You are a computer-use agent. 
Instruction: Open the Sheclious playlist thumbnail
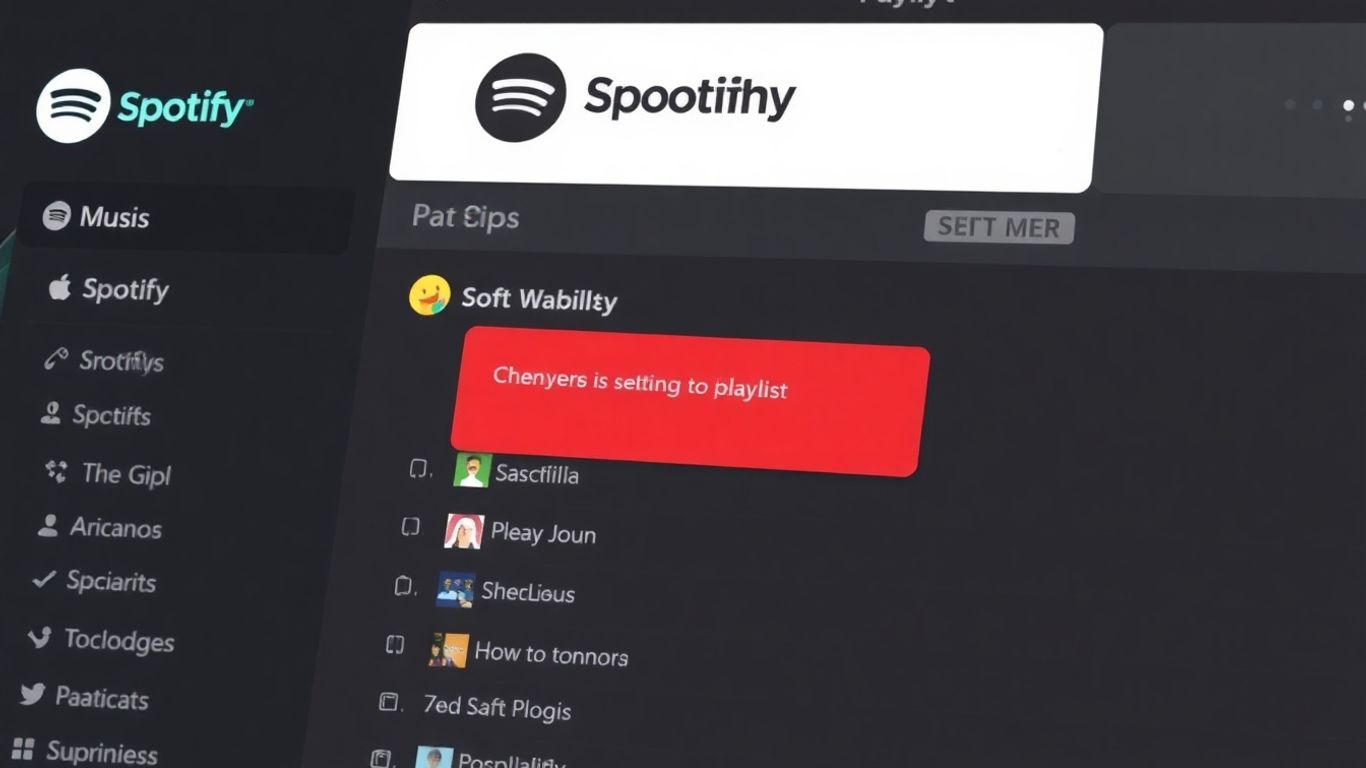click(x=456, y=590)
